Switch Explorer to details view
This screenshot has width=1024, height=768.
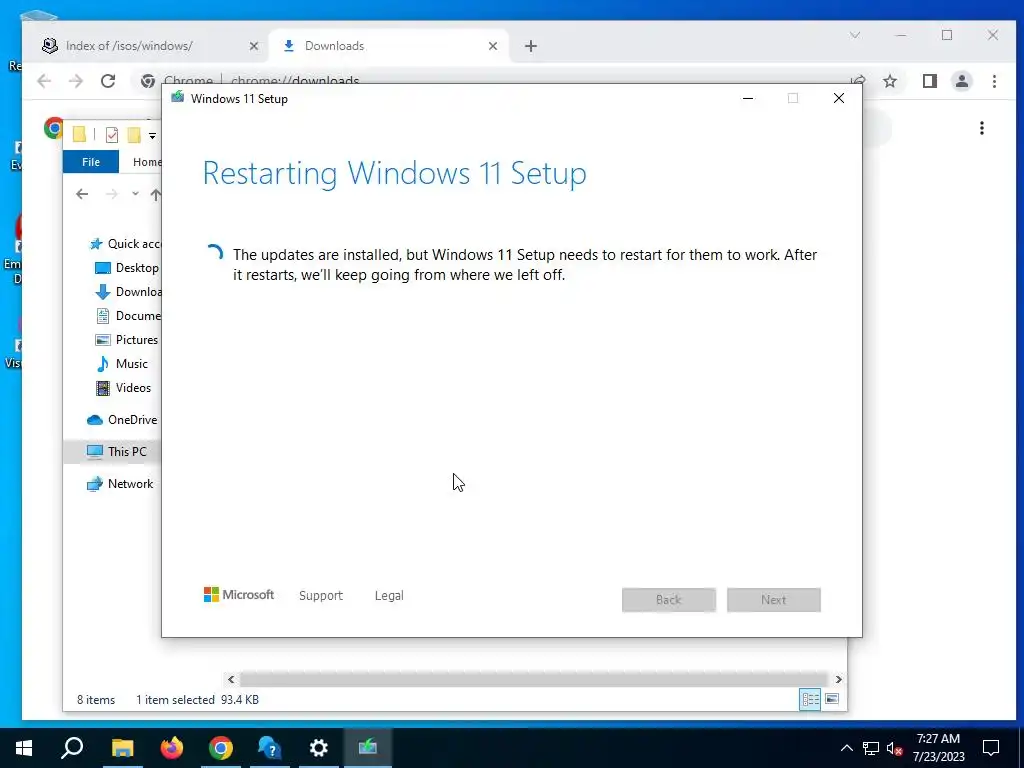[x=810, y=699]
